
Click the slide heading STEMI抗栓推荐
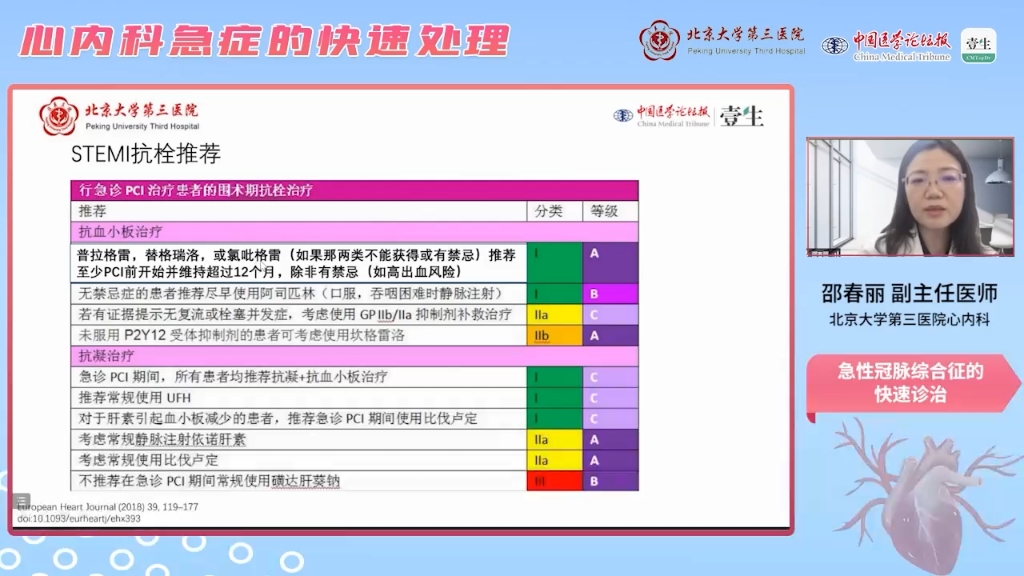[x=146, y=154]
